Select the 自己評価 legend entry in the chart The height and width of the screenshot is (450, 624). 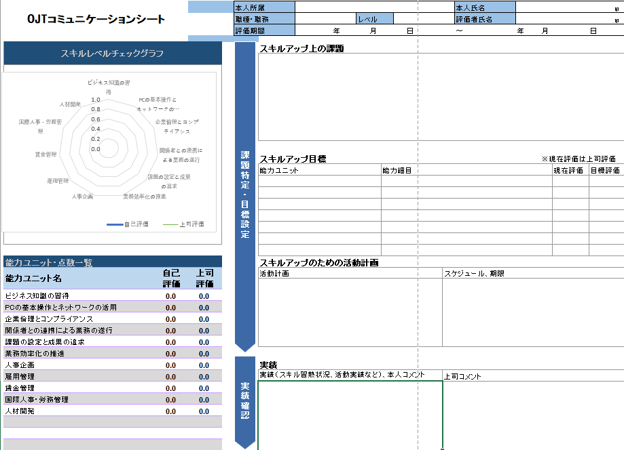coord(127,224)
